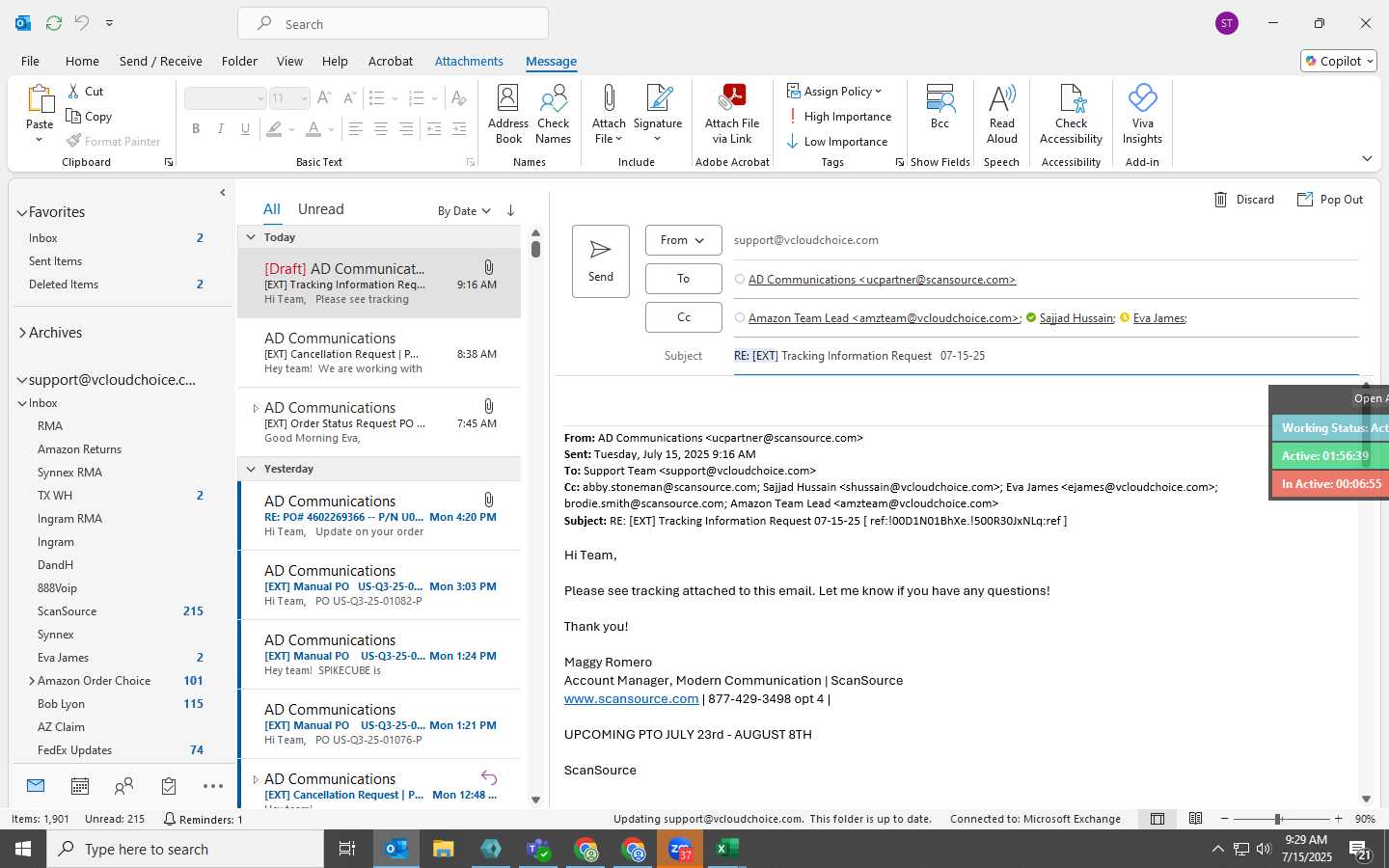Click the Subject input field
The height and width of the screenshot is (868, 1389).
(1046, 356)
